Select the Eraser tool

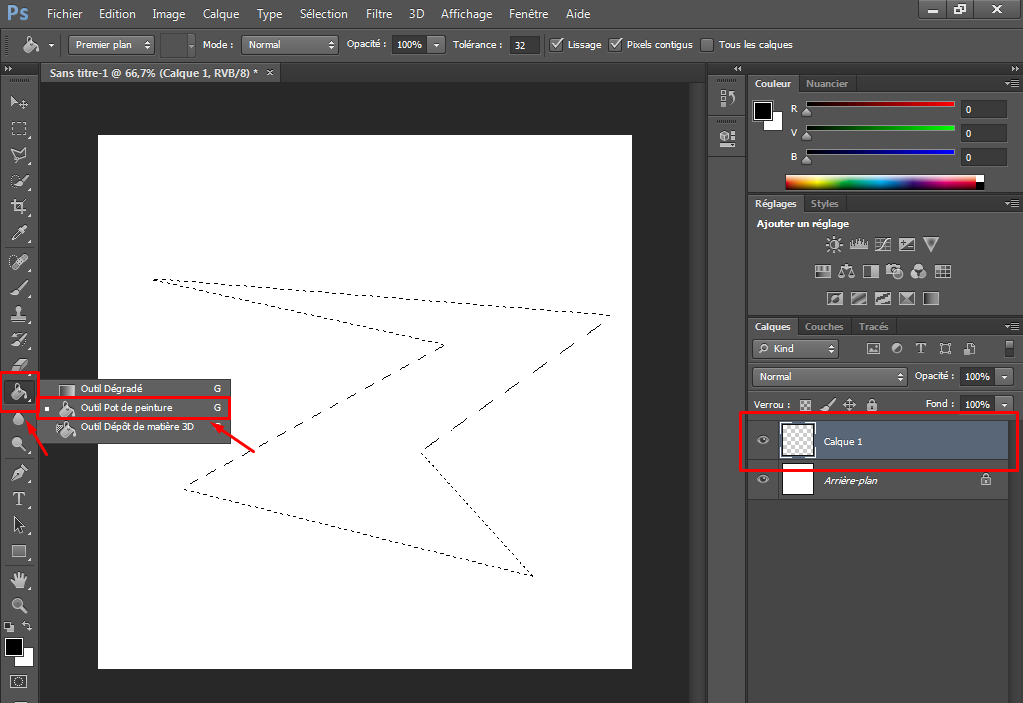(19, 364)
